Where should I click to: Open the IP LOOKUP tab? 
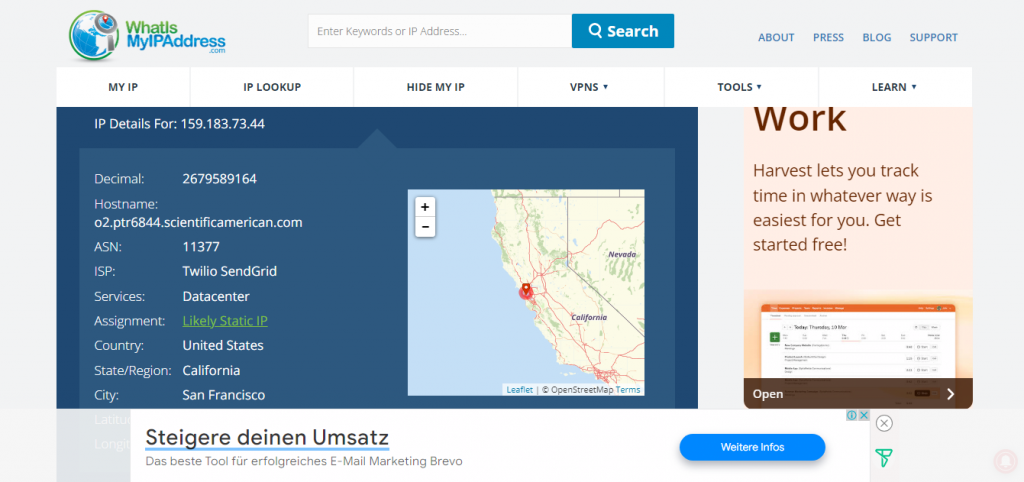272,87
